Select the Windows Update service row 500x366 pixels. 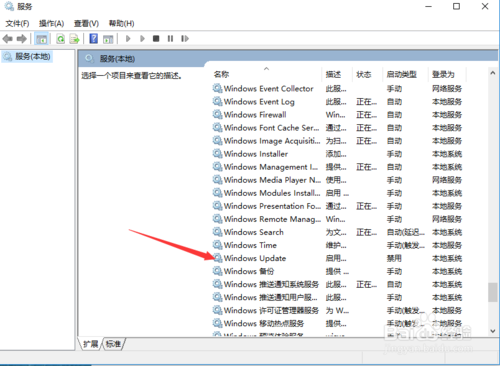point(337,258)
